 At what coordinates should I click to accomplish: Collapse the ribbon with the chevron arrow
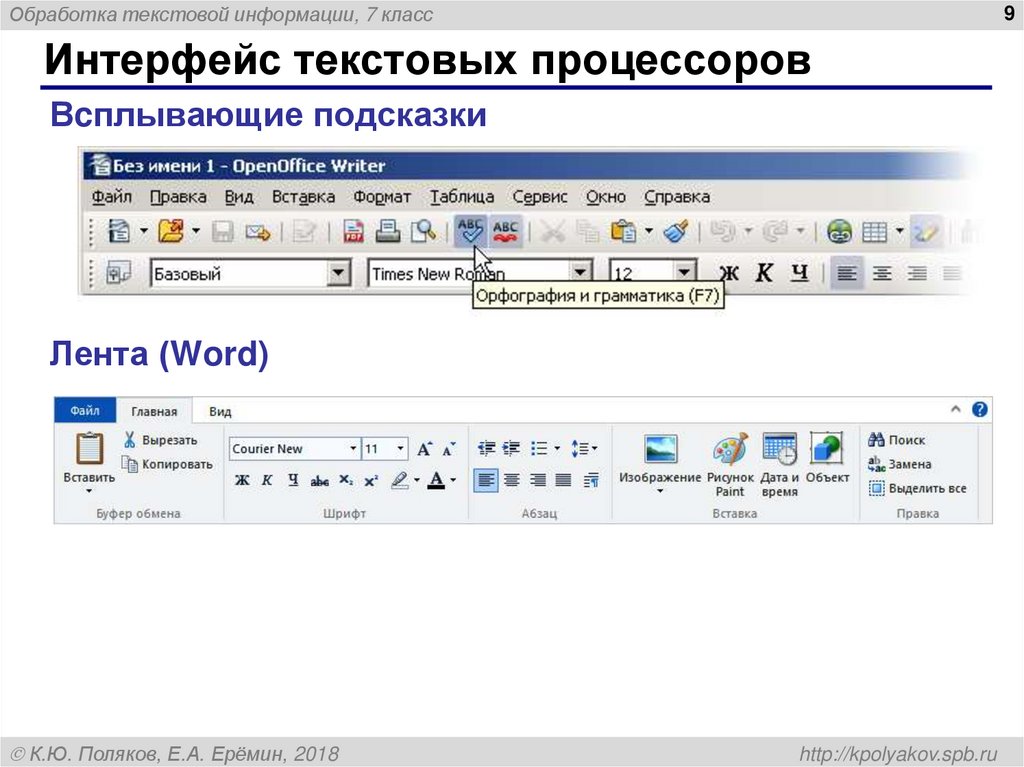[955, 409]
